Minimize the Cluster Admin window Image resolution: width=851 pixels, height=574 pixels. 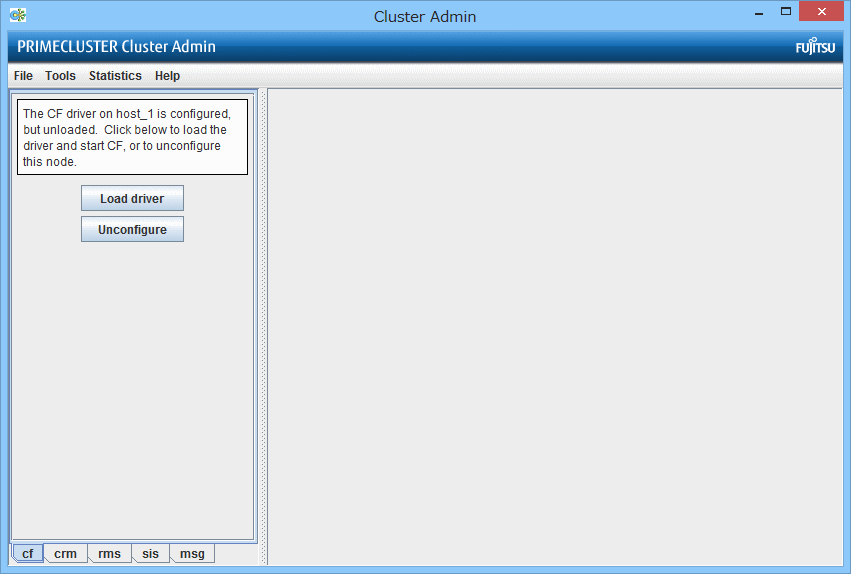pyautogui.click(x=759, y=12)
